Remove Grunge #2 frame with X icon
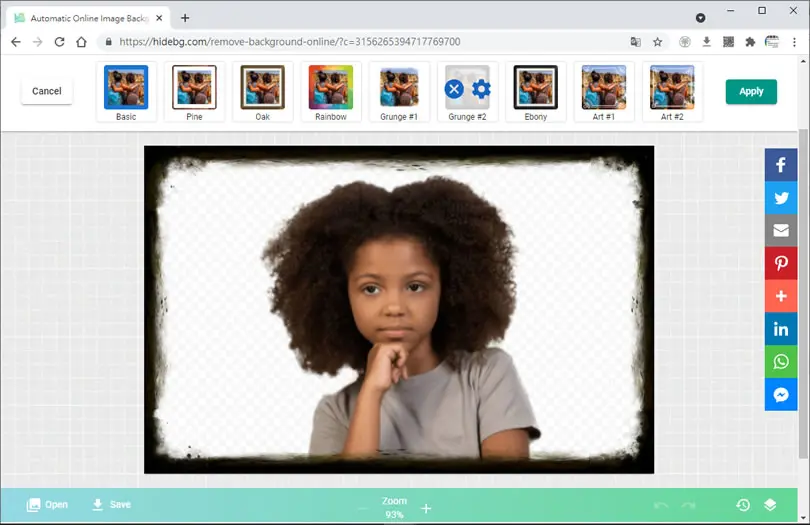This screenshot has height=525, width=810. (x=454, y=89)
